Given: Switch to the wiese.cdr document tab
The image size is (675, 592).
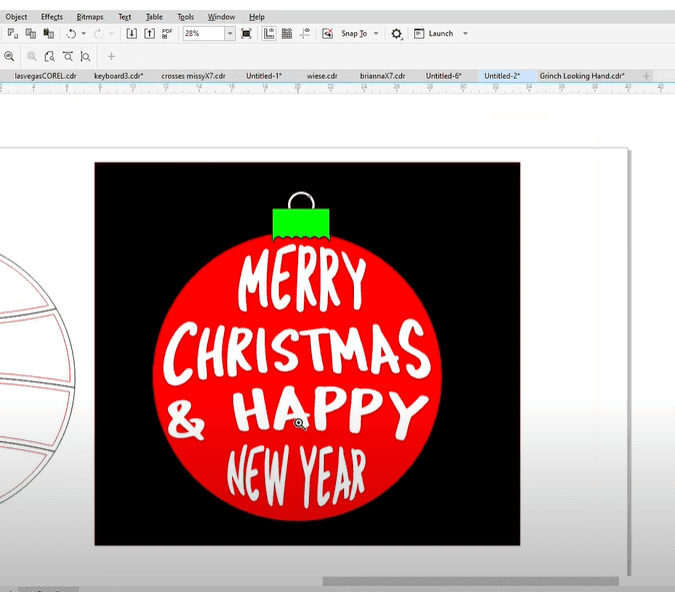Looking at the screenshot, I should 322,76.
